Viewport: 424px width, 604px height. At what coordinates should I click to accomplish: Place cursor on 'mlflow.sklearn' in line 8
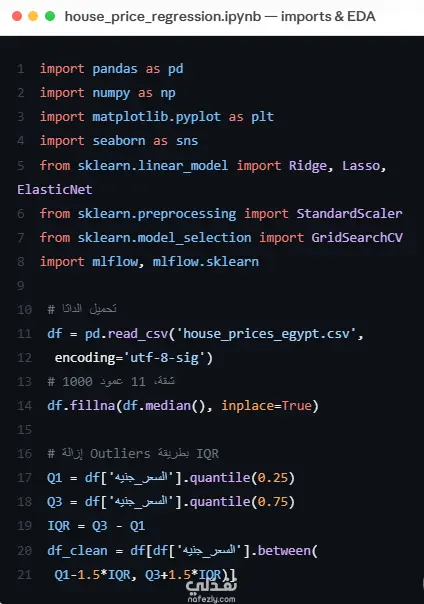[206, 262]
